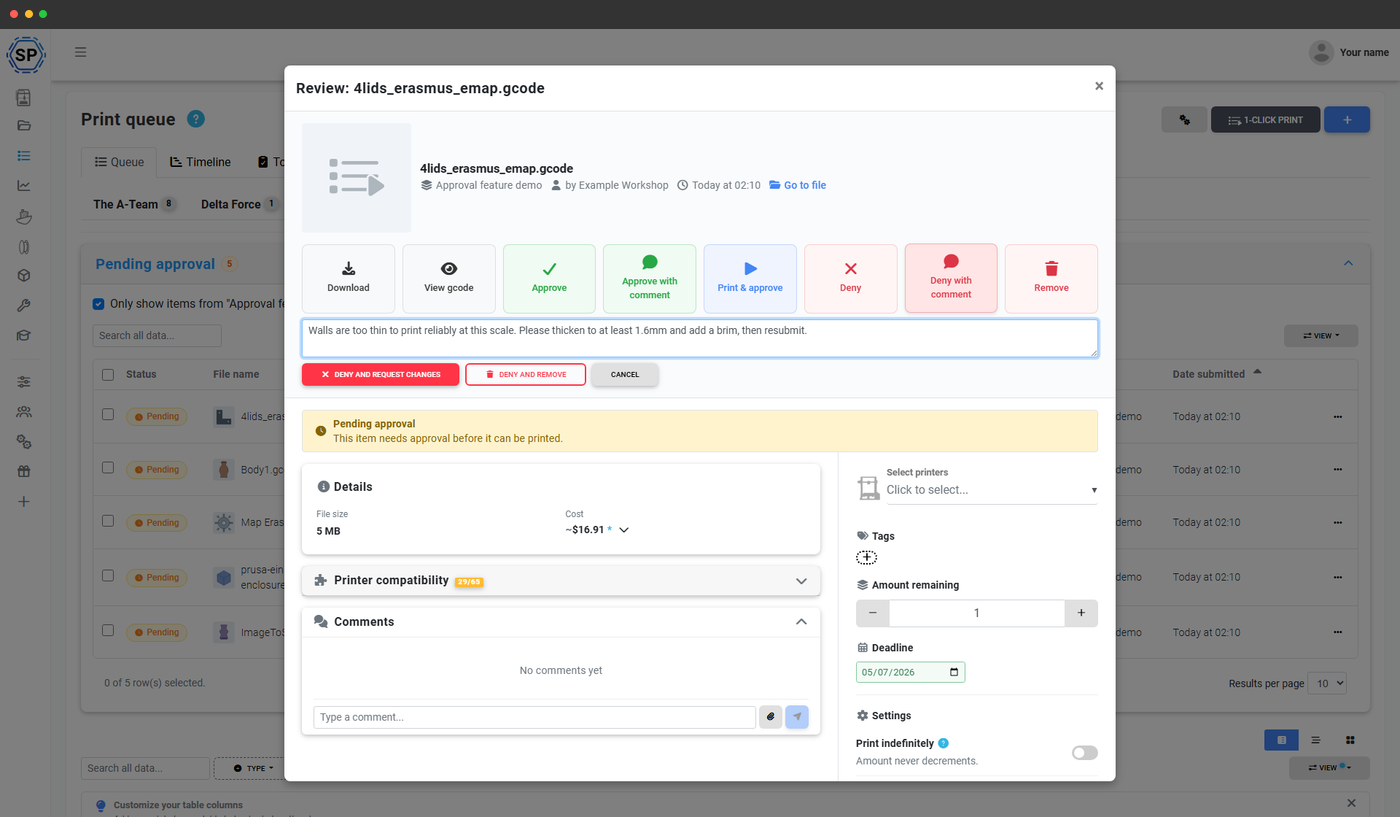Expand the Printer compatibility section
1400x817 pixels.
pyautogui.click(x=561, y=581)
